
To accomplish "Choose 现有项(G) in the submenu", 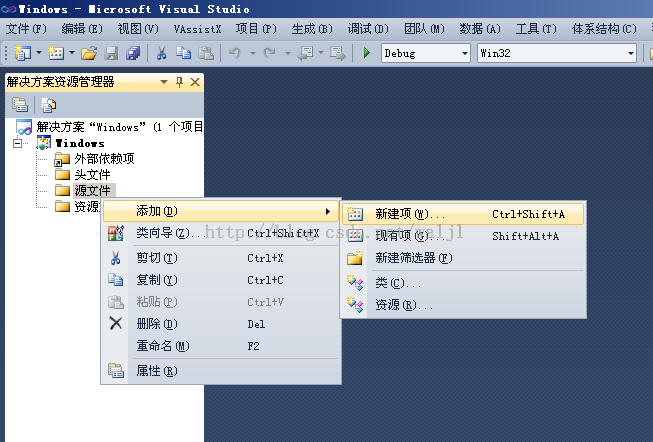I will 463,236.
